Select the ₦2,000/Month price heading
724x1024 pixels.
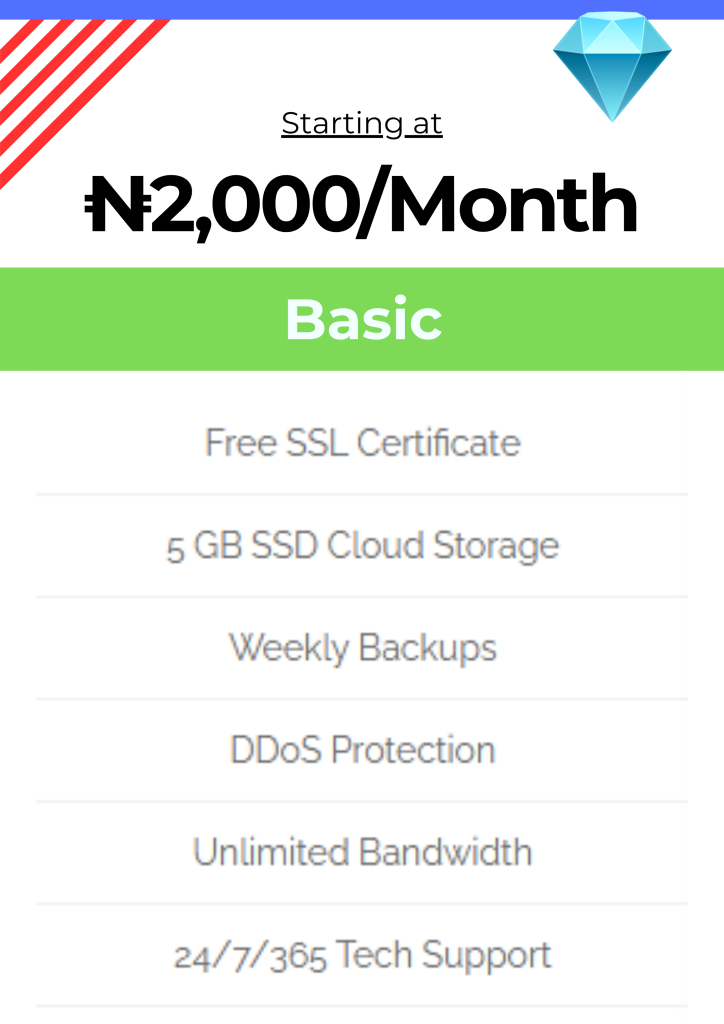coord(362,205)
